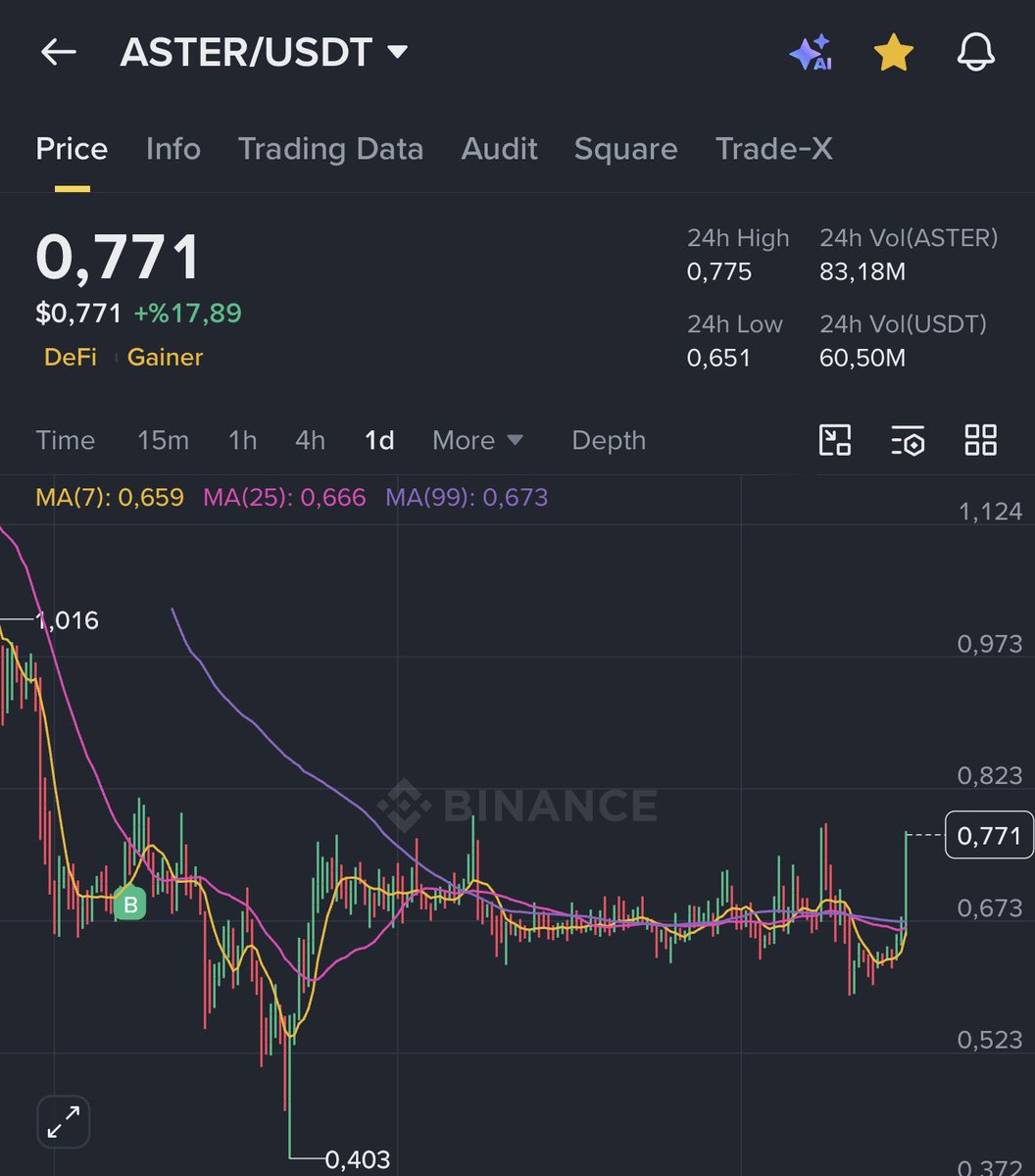The image size is (1035, 1176).
Task: Tap the 1,124 price axis label
Action: click(x=990, y=512)
